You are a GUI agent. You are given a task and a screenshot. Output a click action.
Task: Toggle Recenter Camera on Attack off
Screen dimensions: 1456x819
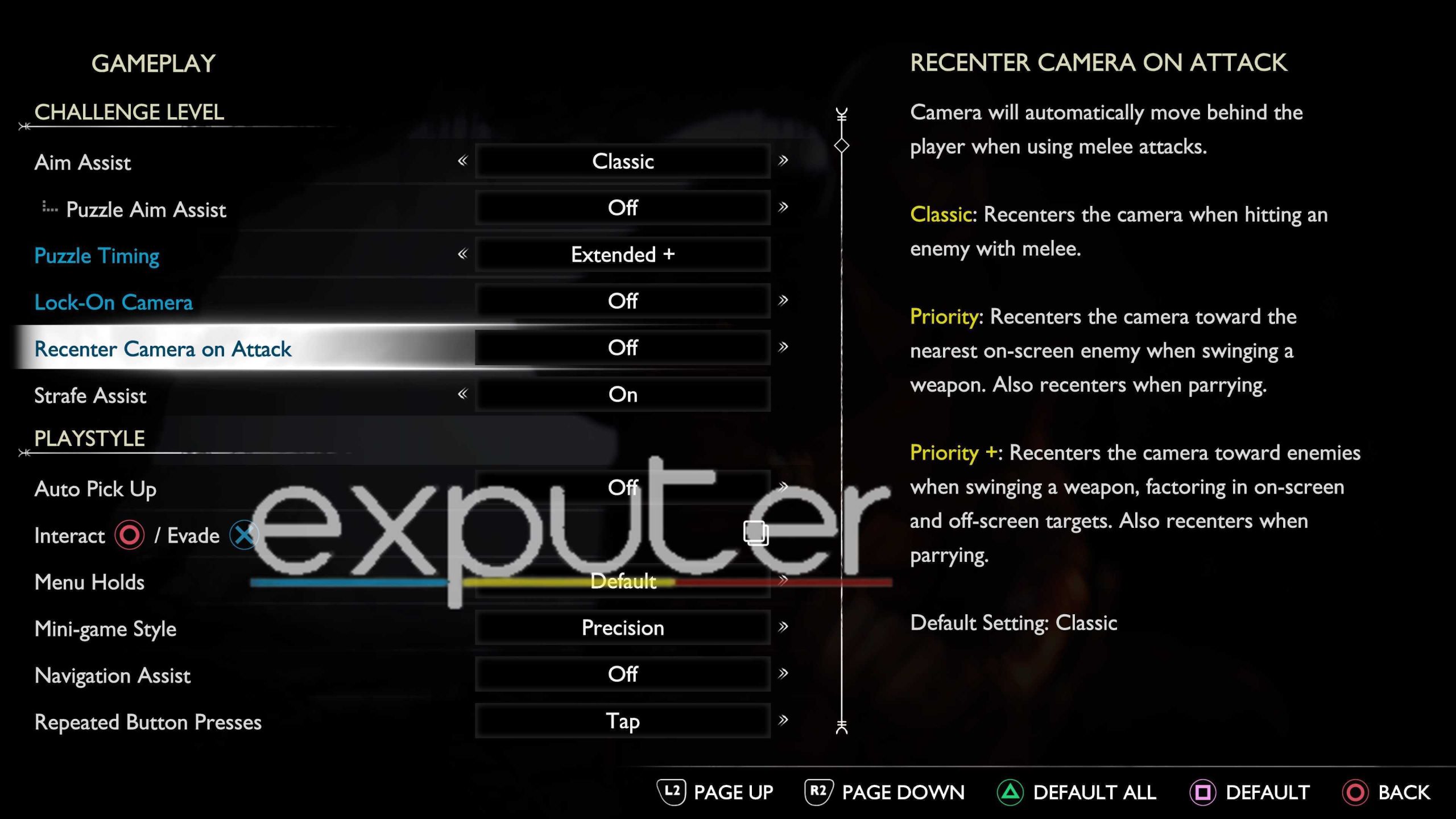coord(623,348)
